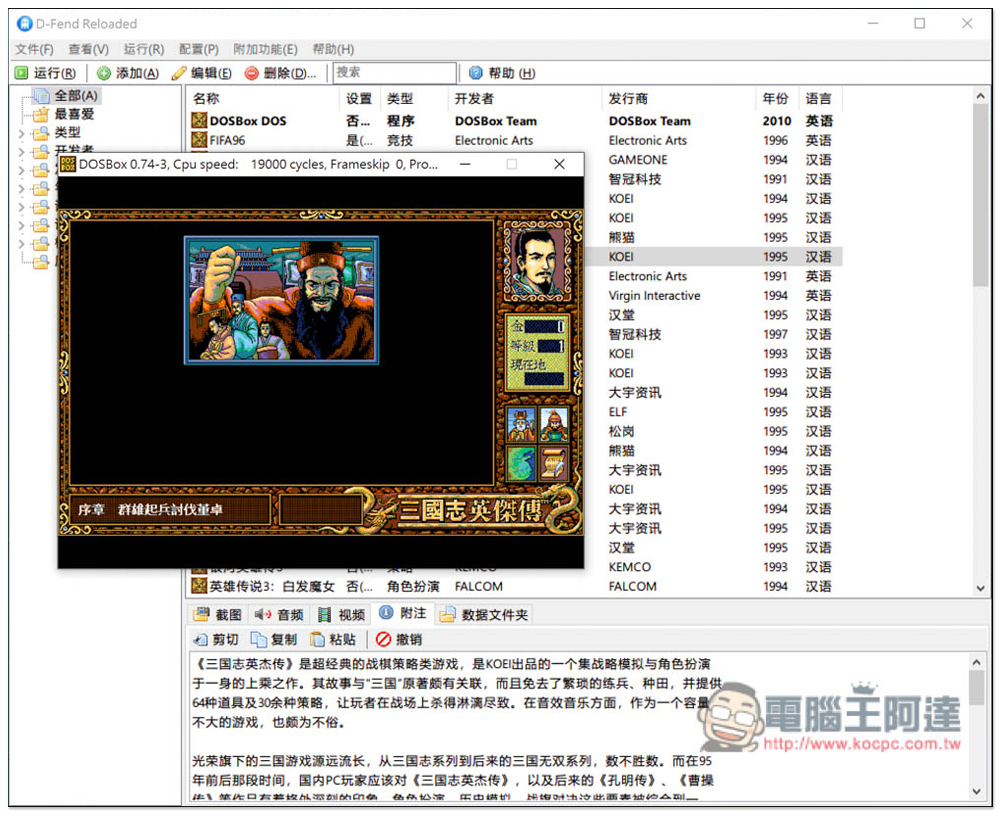The width and height of the screenshot is (1000, 816).
Task: Select the 英雄传说3: 白发魔女 row name
Action: pos(272,586)
